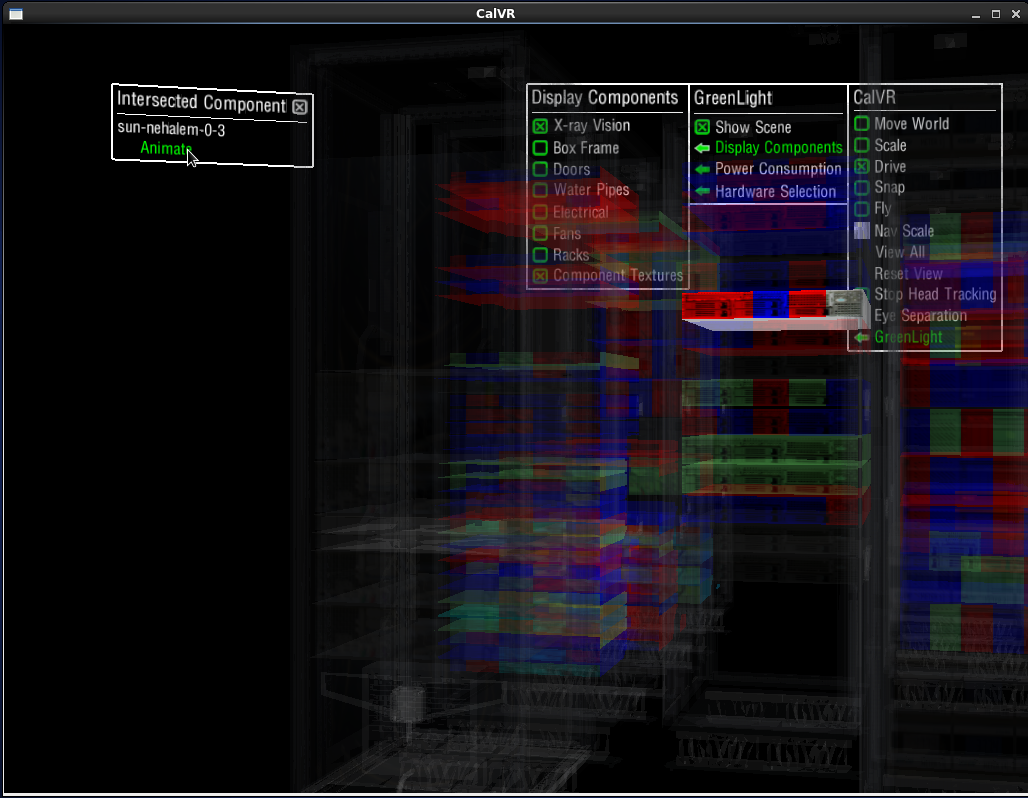Enable the Doors display checkbox

click(x=540, y=170)
